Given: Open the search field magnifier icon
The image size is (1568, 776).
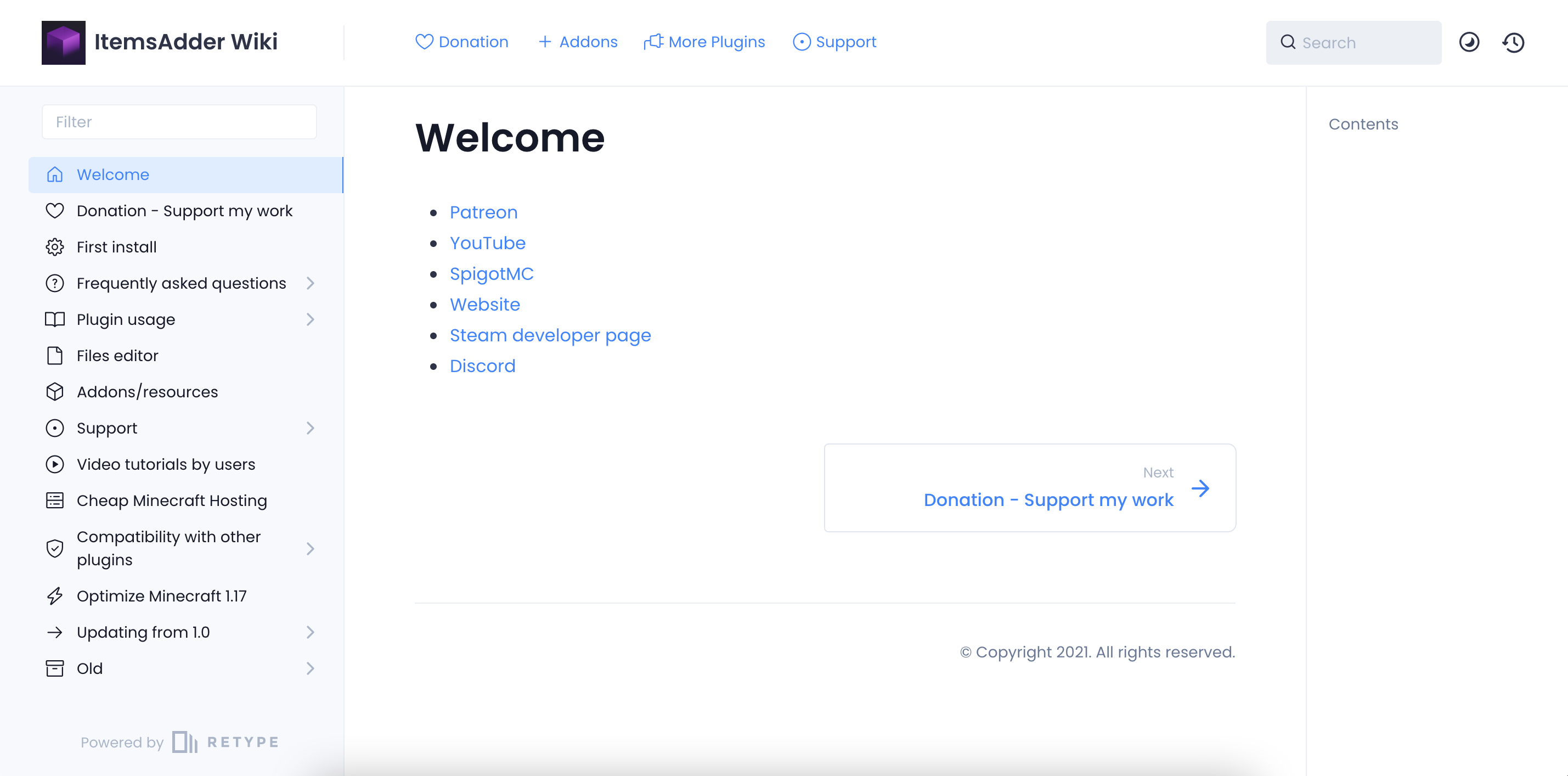Looking at the screenshot, I should pos(1288,42).
